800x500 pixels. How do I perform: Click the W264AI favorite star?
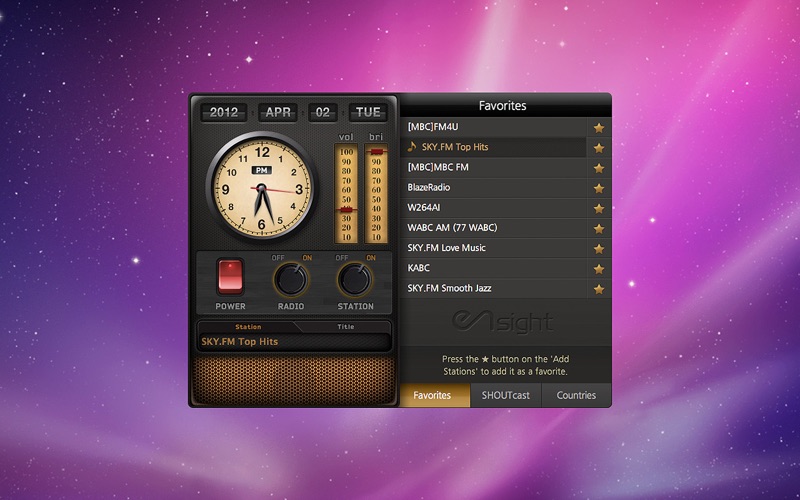598,208
